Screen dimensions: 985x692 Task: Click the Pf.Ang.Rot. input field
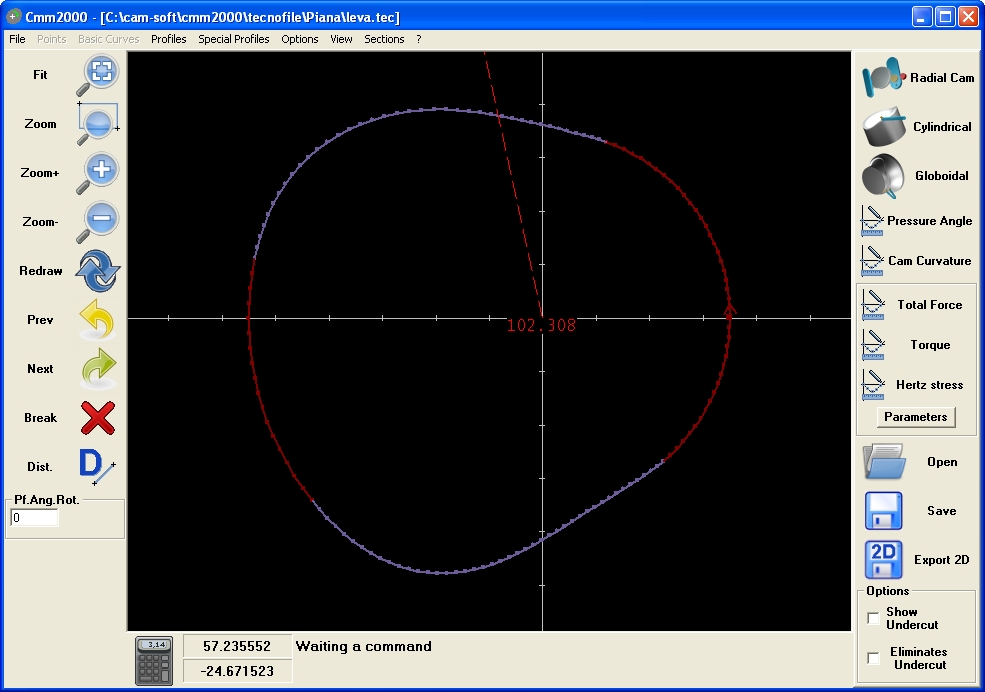pos(35,518)
